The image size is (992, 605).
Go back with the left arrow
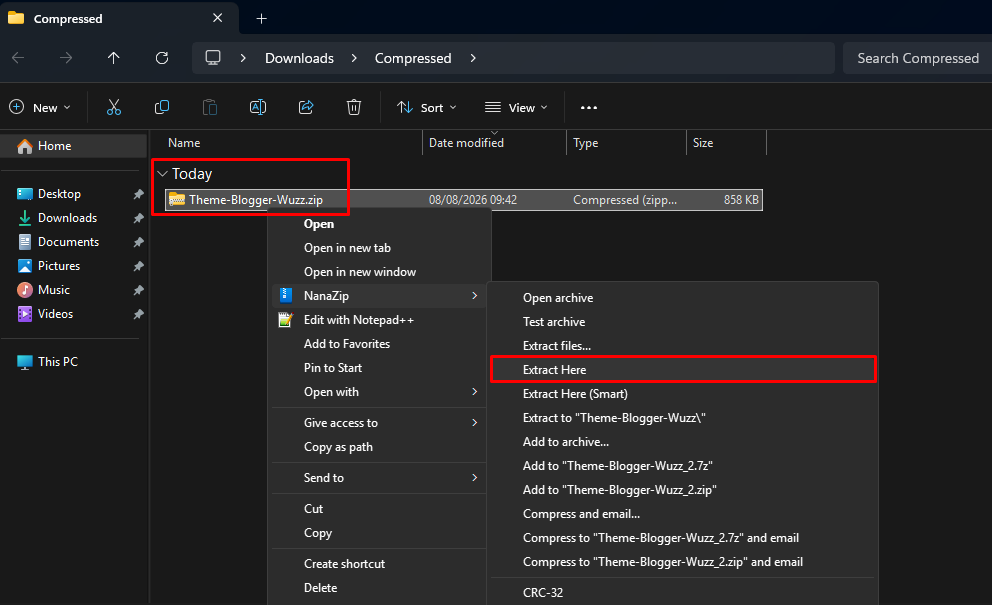(18, 58)
